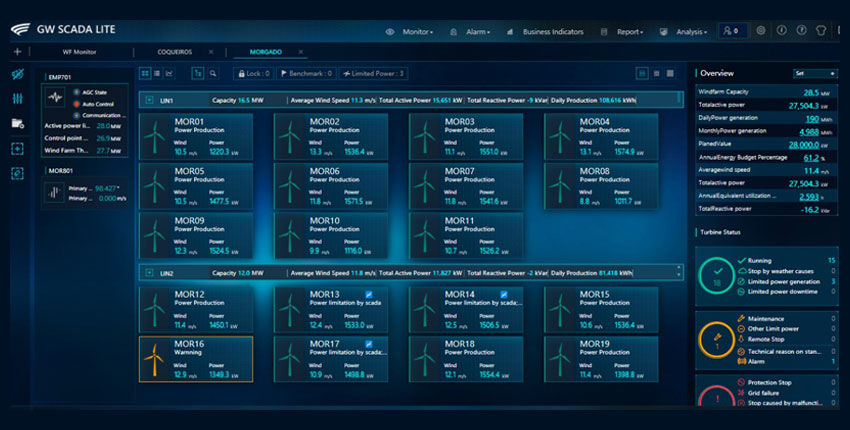Switch to COQUEIROS tab

(x=175, y=52)
